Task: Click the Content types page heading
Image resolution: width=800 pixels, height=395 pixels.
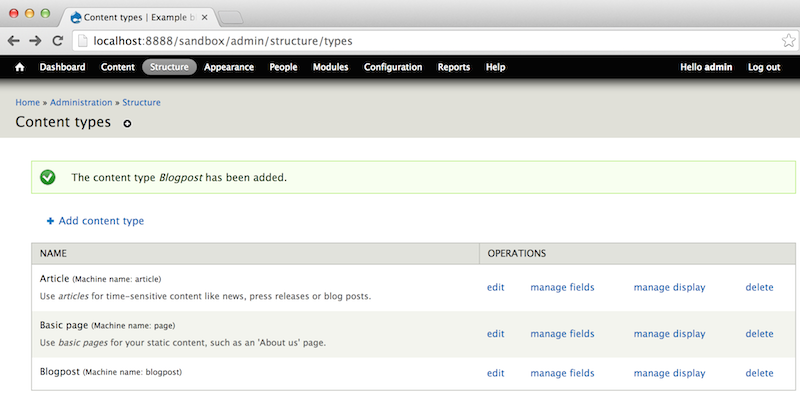Action: tap(63, 122)
